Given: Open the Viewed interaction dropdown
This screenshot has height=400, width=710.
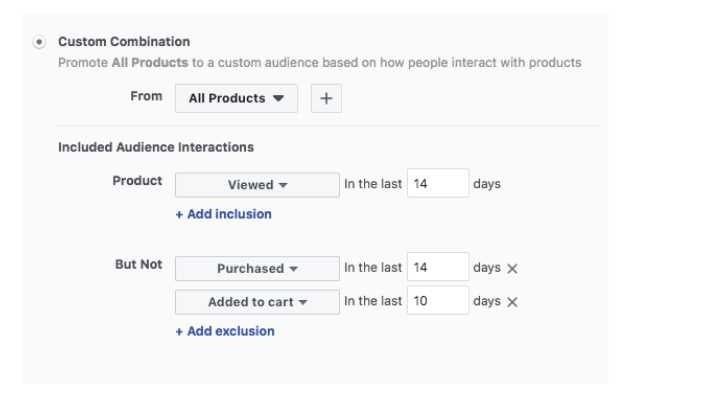Looking at the screenshot, I should (x=257, y=185).
